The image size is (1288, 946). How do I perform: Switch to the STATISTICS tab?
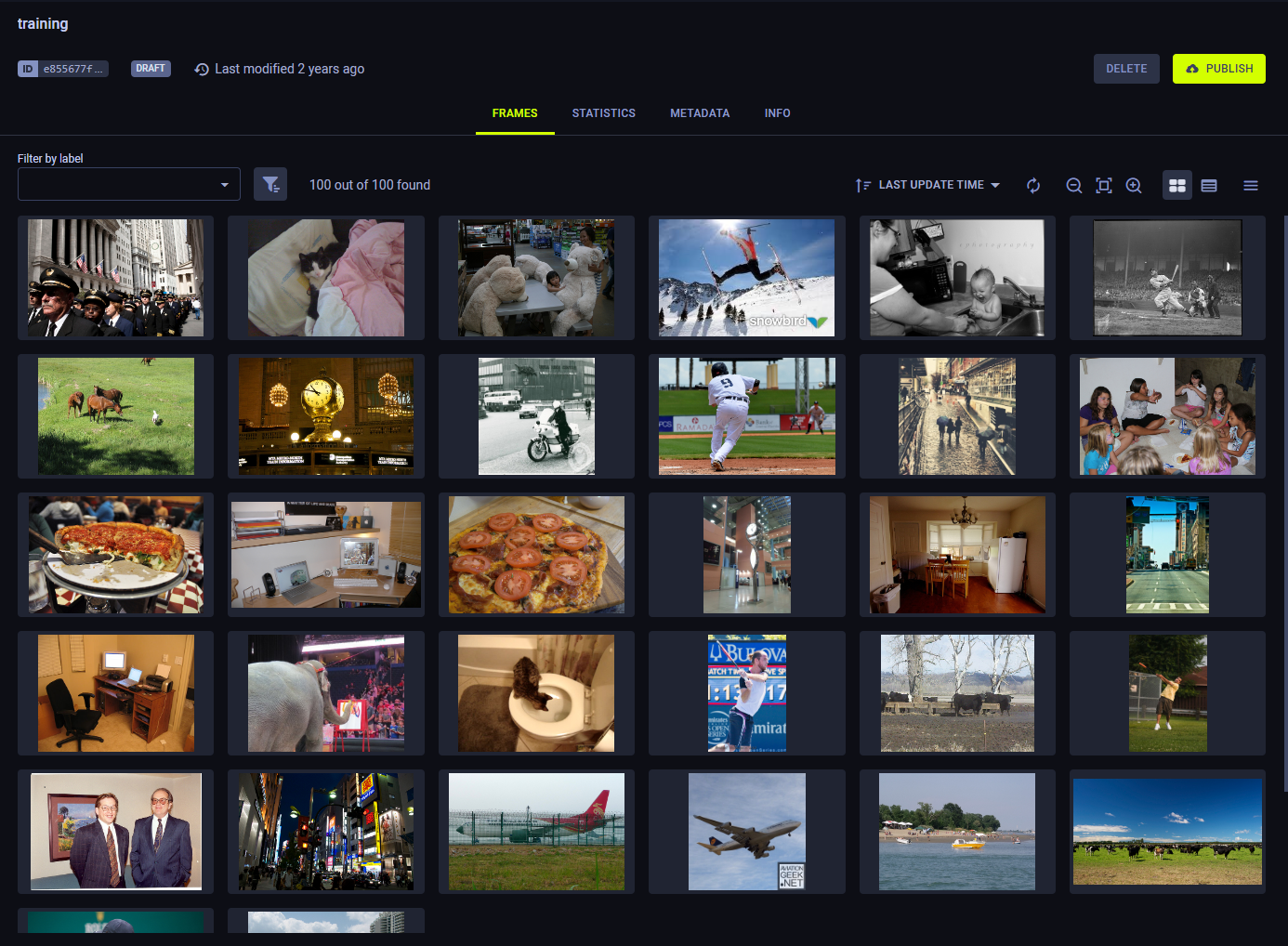click(x=603, y=112)
